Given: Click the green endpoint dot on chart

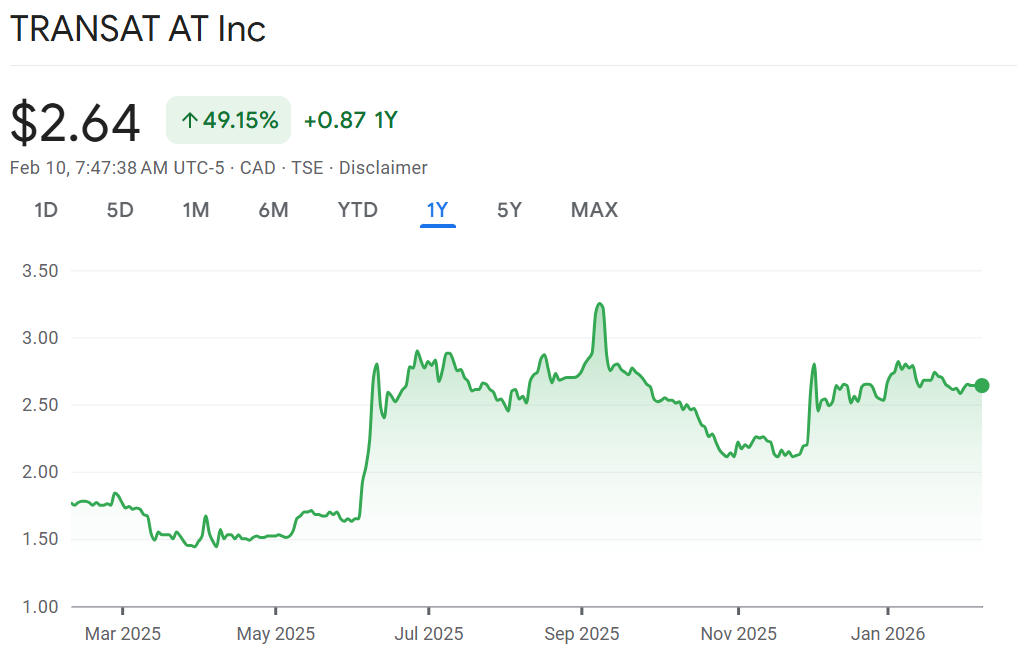Looking at the screenshot, I should click(982, 386).
